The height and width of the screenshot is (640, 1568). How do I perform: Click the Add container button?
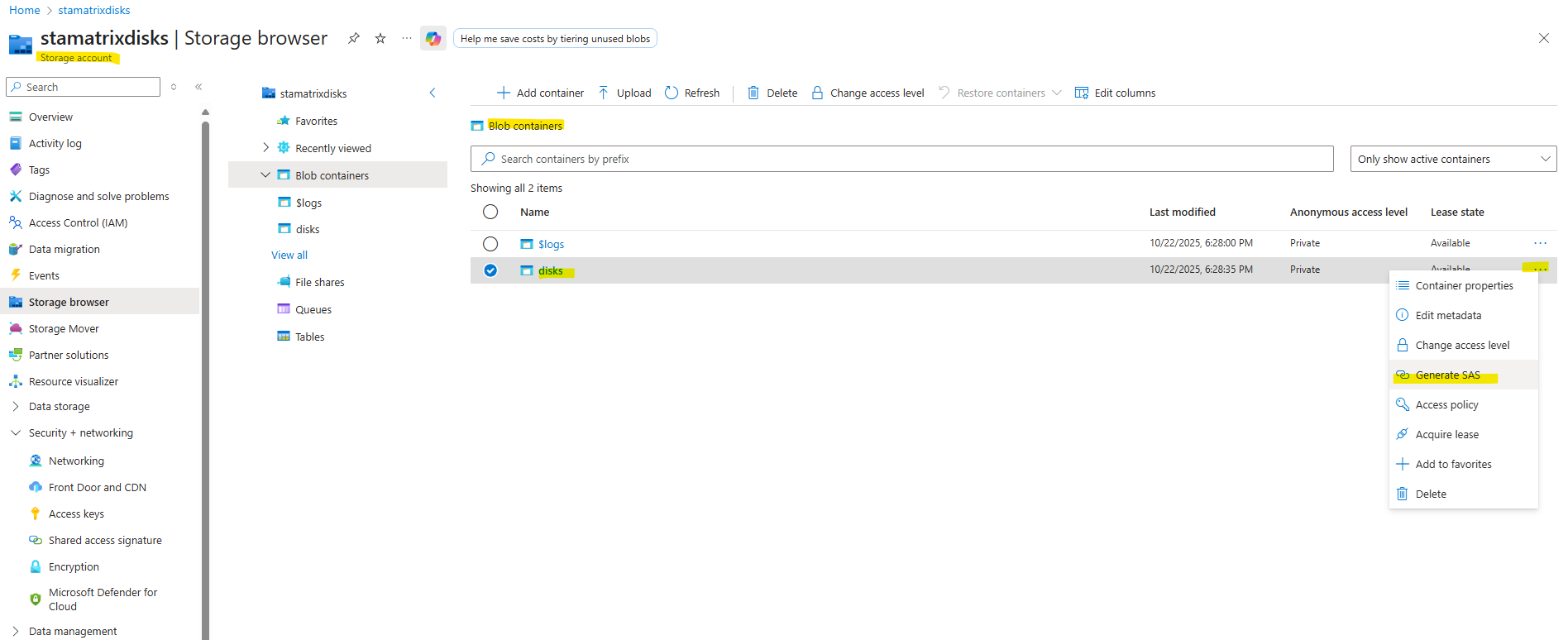point(540,93)
